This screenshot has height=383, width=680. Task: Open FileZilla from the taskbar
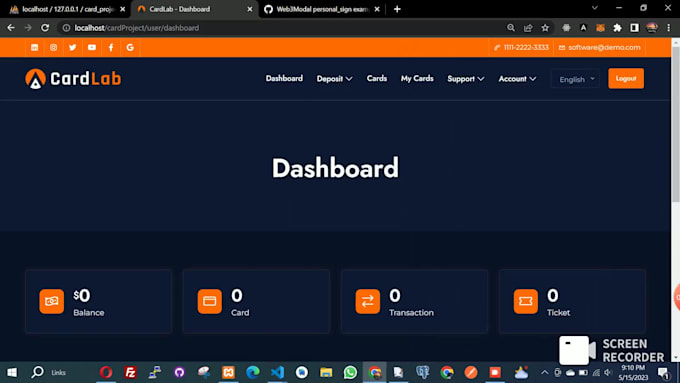click(130, 372)
